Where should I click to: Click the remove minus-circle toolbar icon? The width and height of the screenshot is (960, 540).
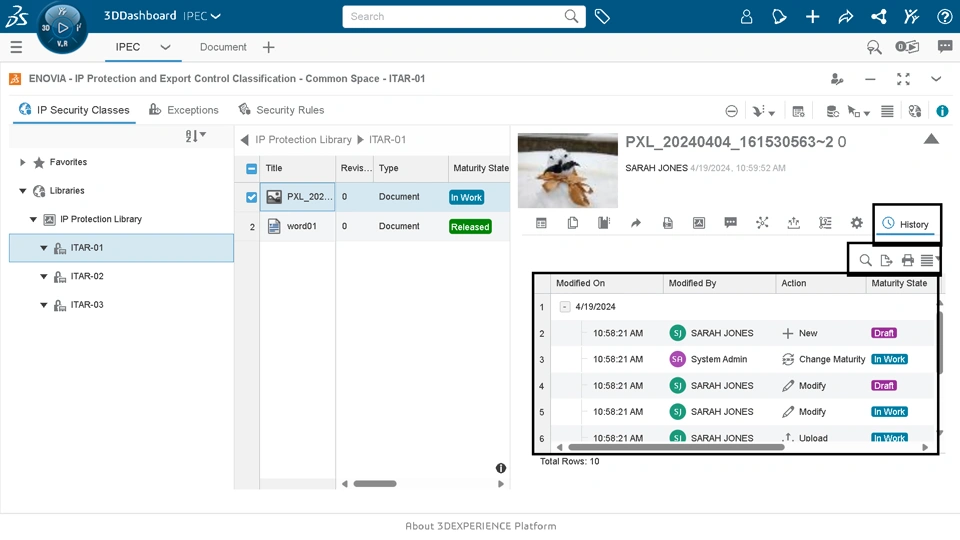[731, 111]
